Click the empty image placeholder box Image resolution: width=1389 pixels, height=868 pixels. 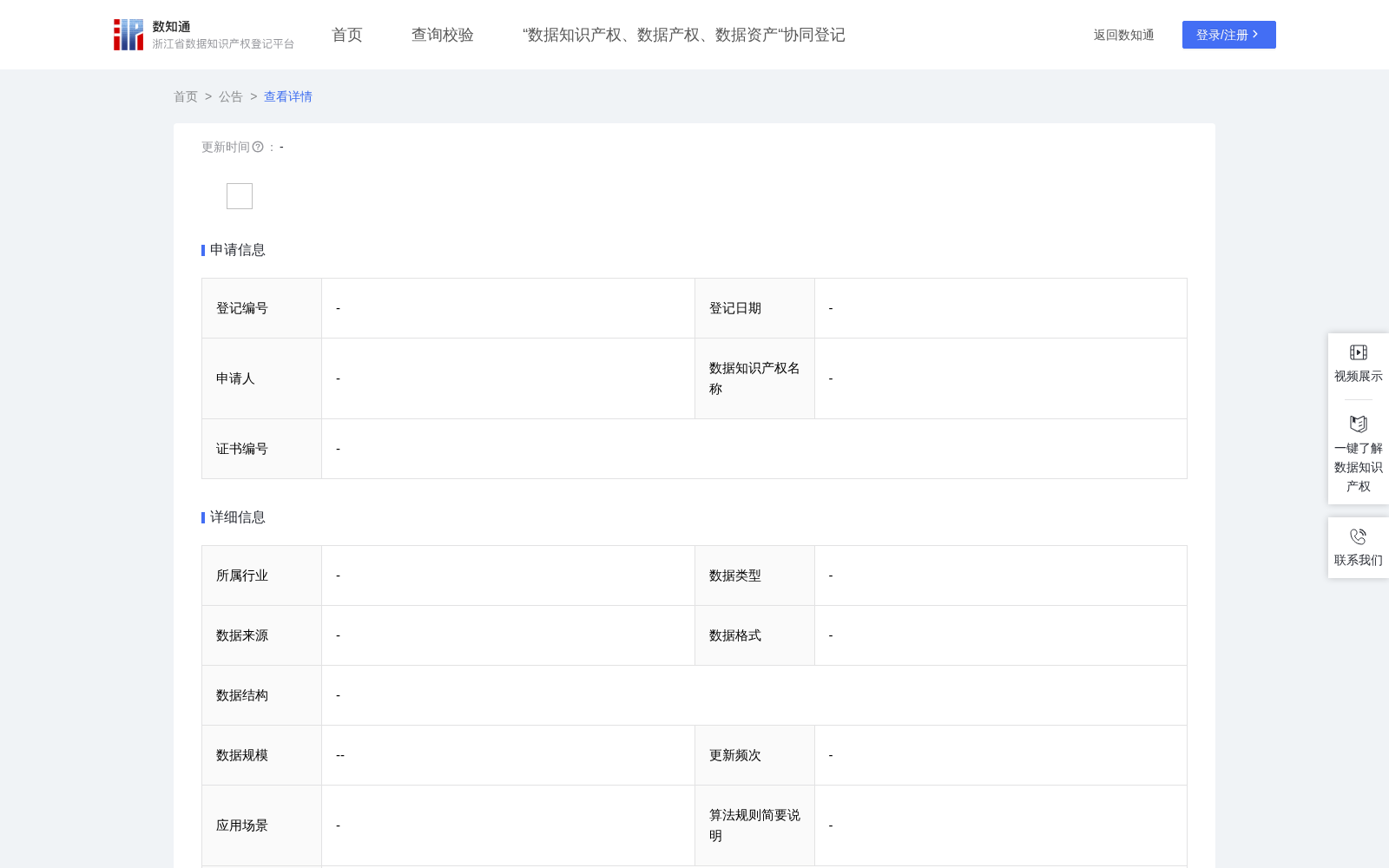pyautogui.click(x=240, y=196)
